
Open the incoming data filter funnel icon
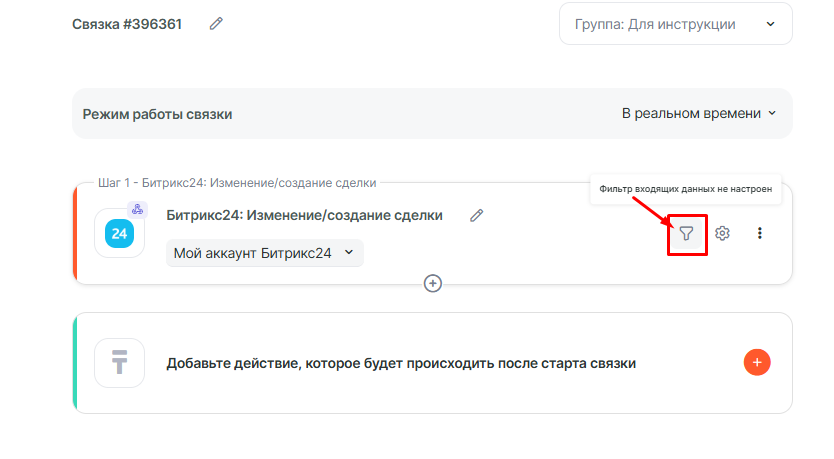(686, 233)
